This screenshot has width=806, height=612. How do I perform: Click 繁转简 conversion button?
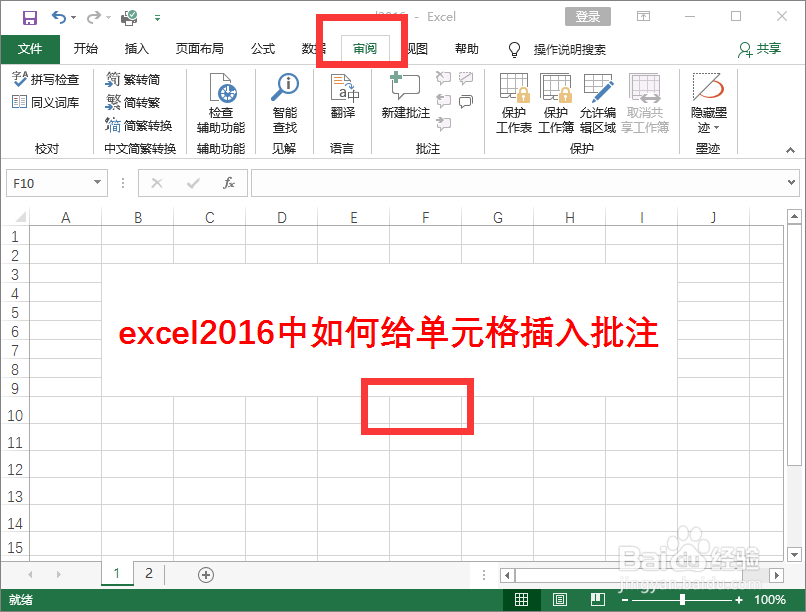[x=133, y=79]
